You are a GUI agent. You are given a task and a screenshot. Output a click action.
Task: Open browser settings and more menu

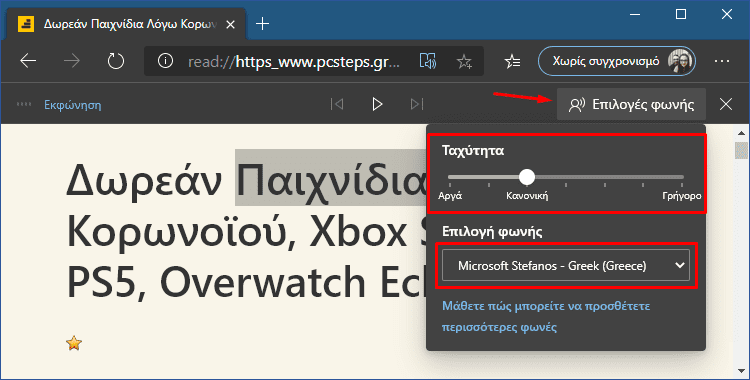click(x=722, y=61)
